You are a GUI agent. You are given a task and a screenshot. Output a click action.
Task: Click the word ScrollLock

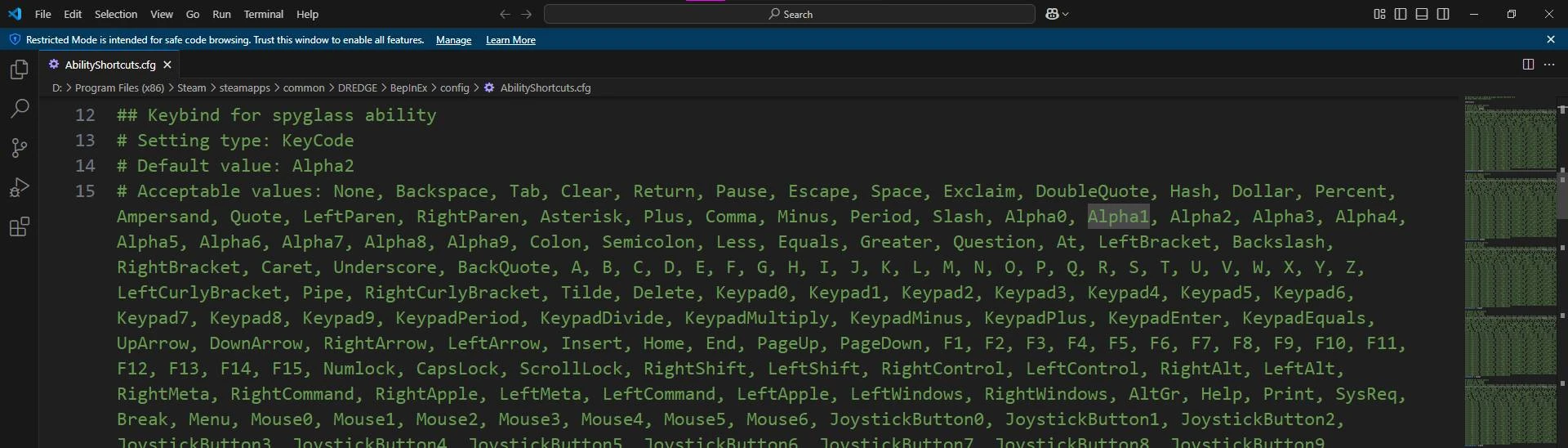pos(571,369)
